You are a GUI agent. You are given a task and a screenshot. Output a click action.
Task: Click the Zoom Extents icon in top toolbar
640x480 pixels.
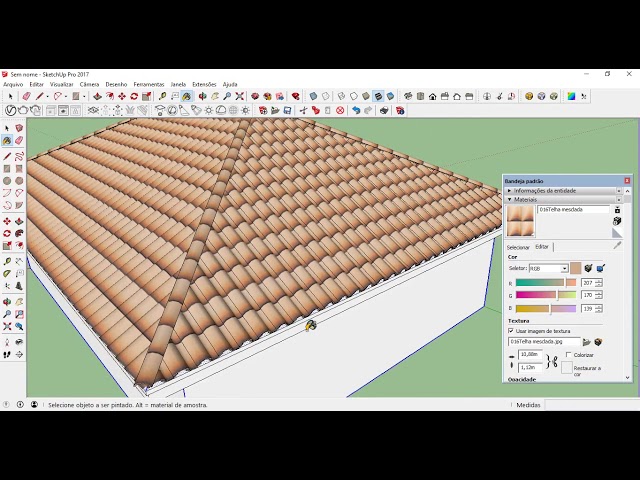[x=240, y=96]
